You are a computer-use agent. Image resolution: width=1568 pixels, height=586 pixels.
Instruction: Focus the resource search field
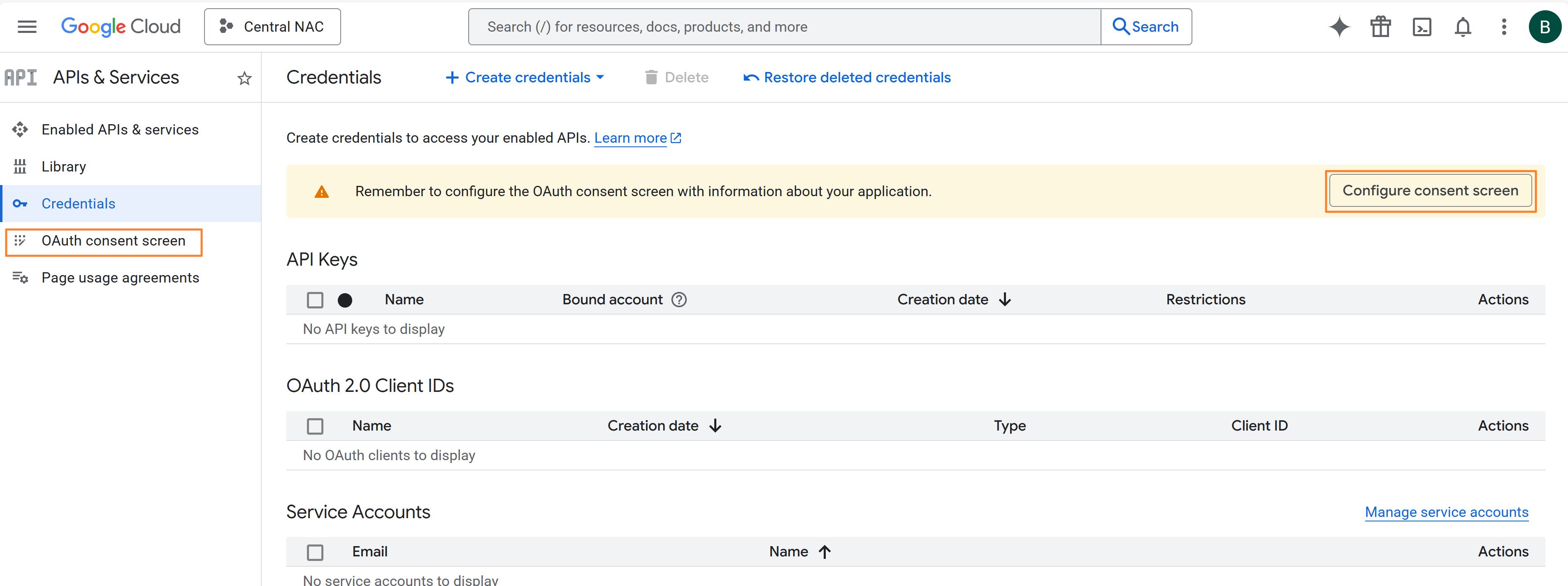(784, 27)
